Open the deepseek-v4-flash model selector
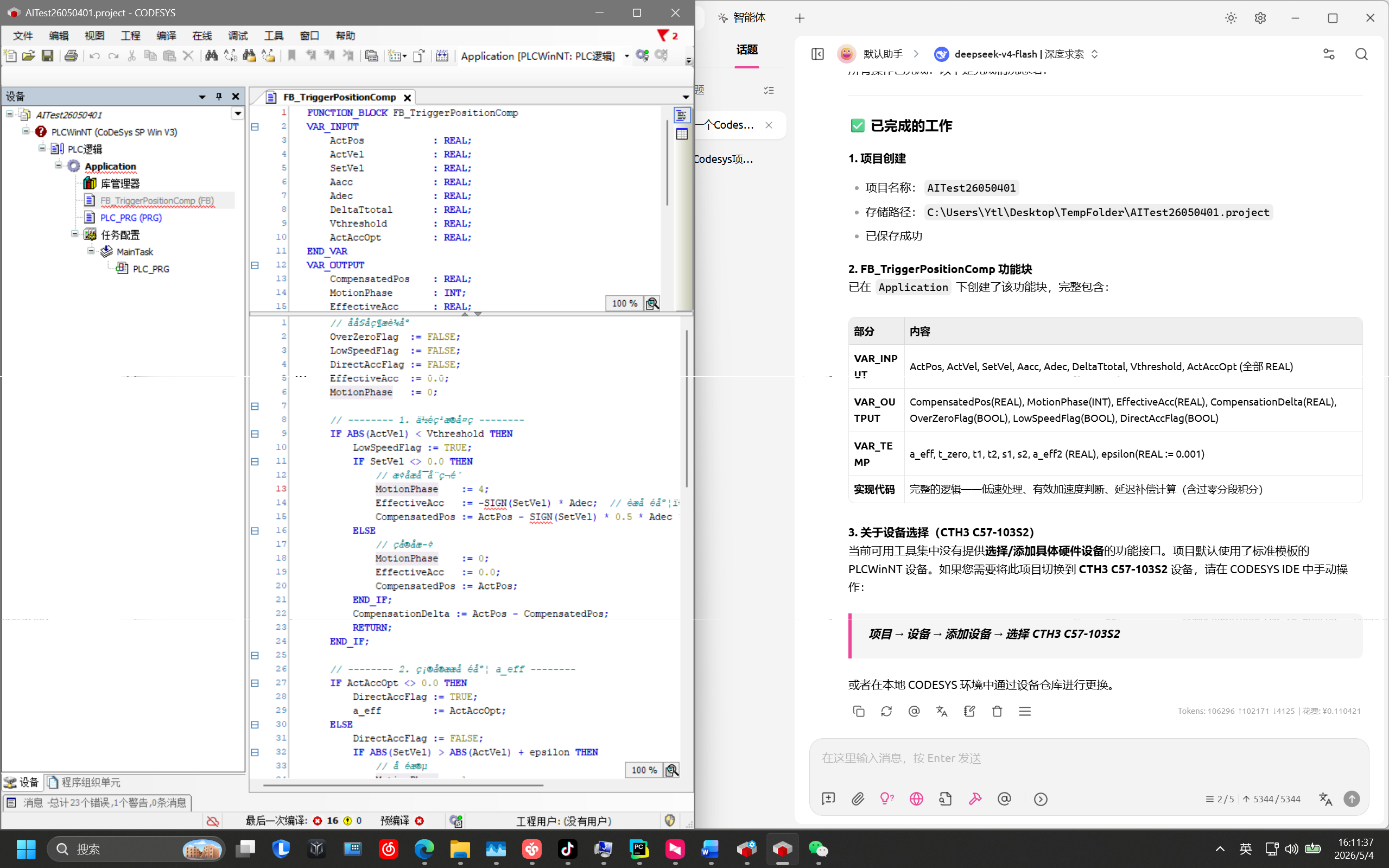 pyautogui.click(x=1017, y=54)
